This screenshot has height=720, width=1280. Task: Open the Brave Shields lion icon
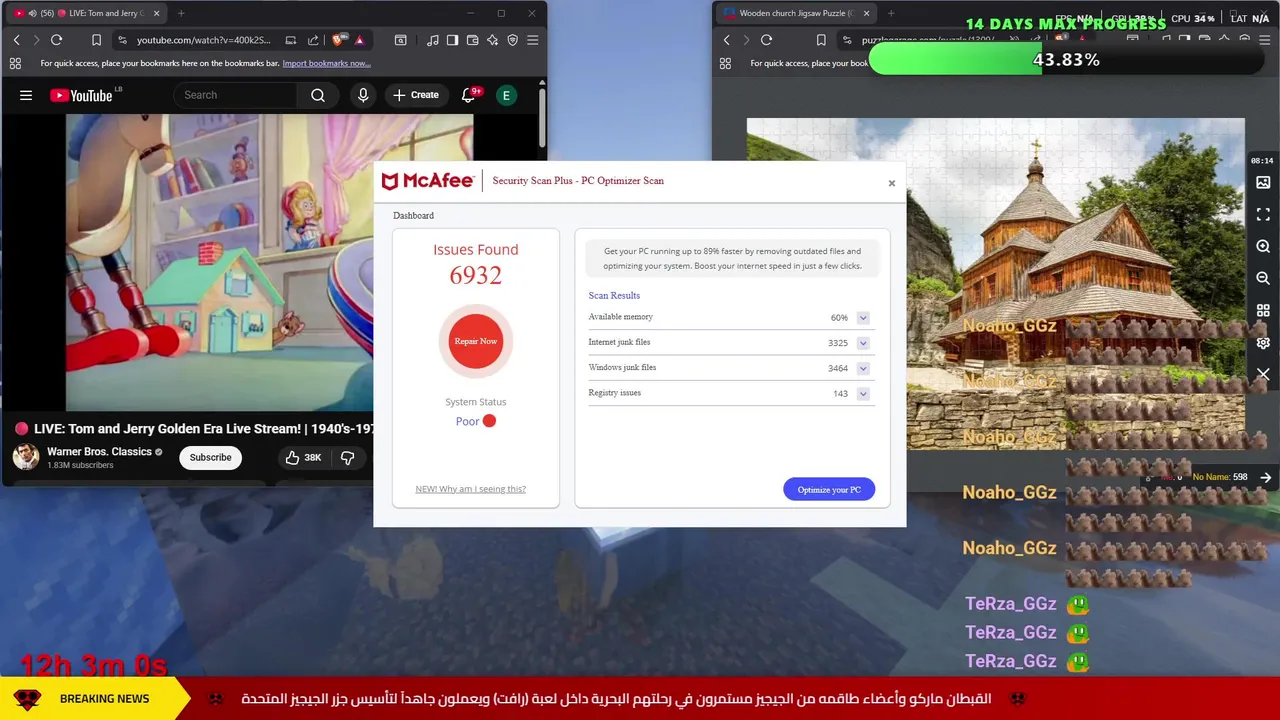(x=338, y=40)
